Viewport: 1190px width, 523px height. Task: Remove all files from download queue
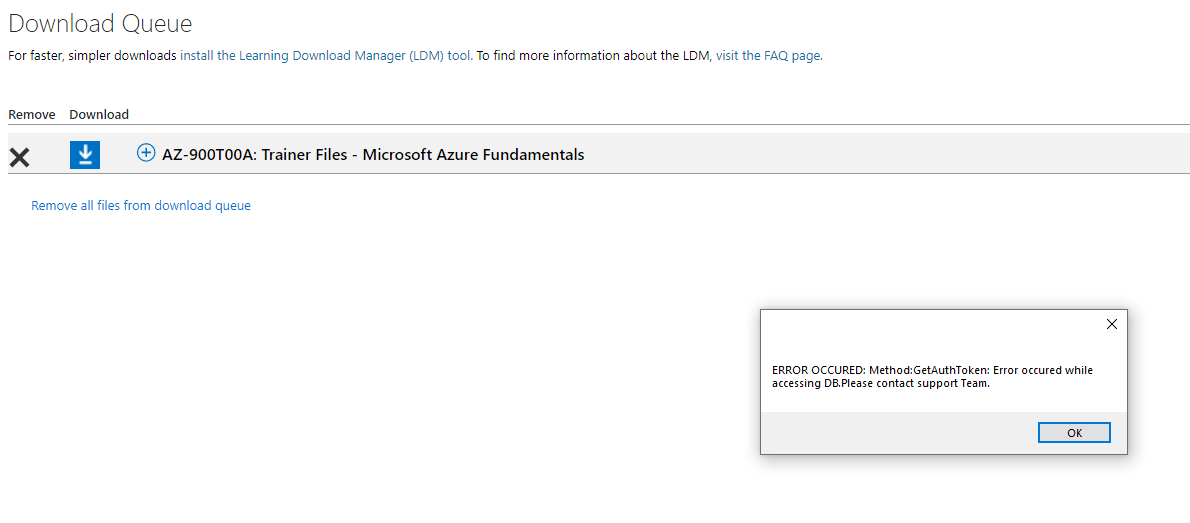140,205
